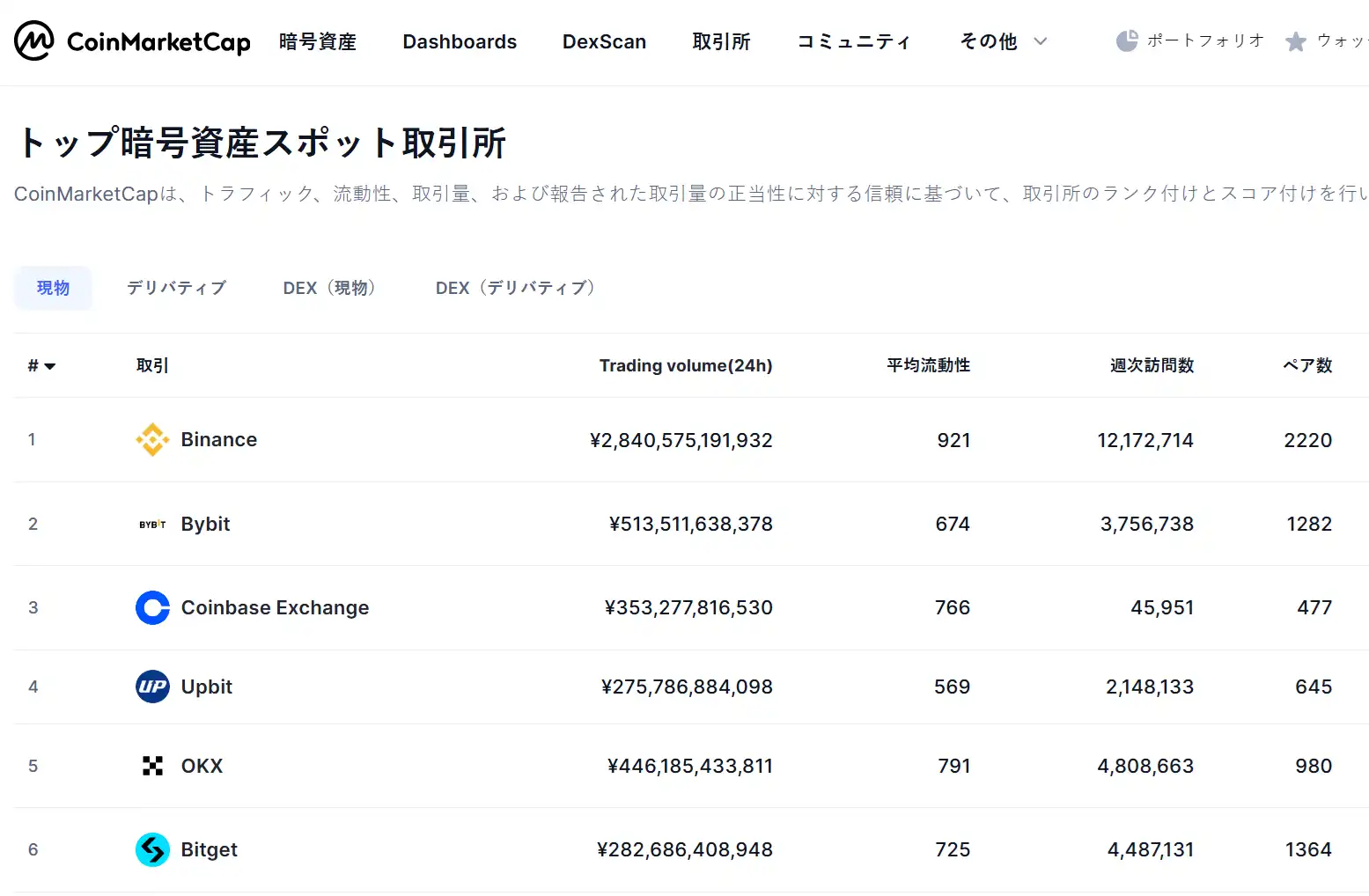Sort by 週次訪問数 column header
The width and height of the screenshot is (1369, 896).
tap(1152, 365)
